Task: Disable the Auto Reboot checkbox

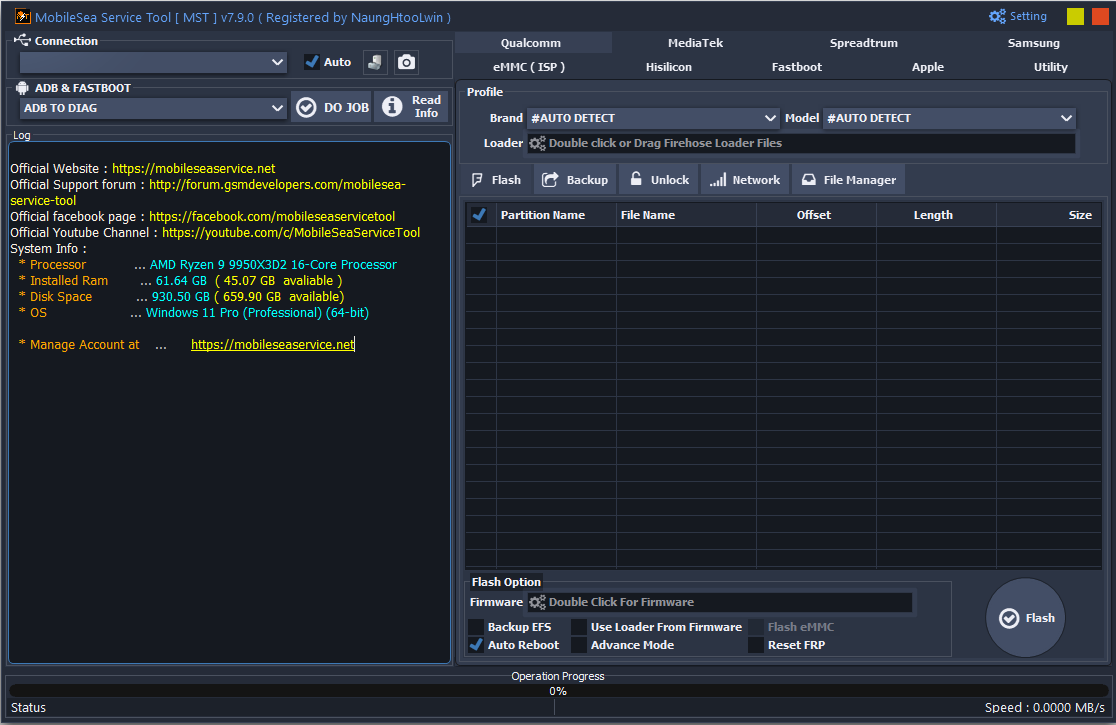Action: 475,645
